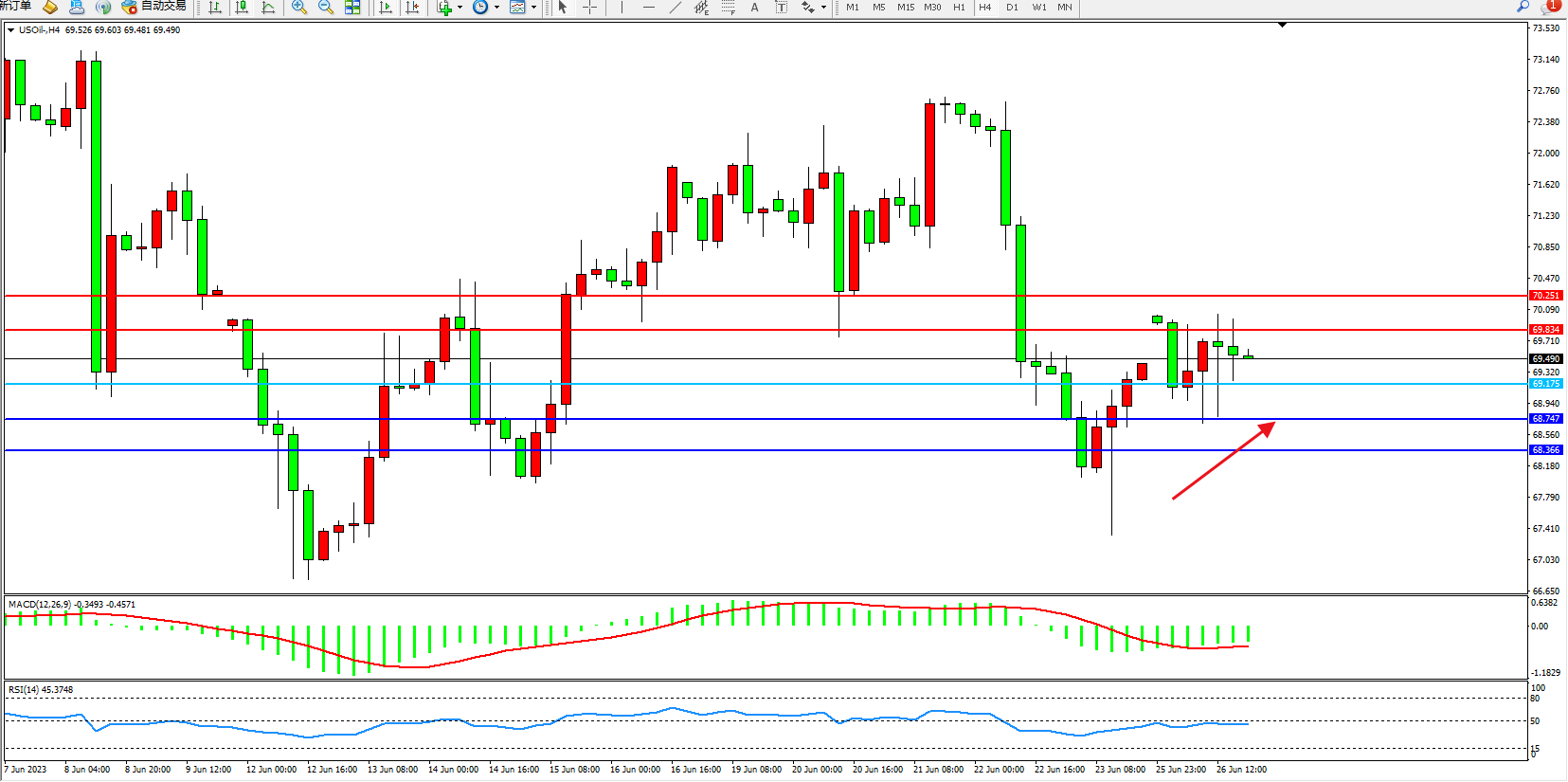Click the zoom out magnifier
Image resolution: width=1568 pixels, height=782 pixels.
(x=326, y=8)
